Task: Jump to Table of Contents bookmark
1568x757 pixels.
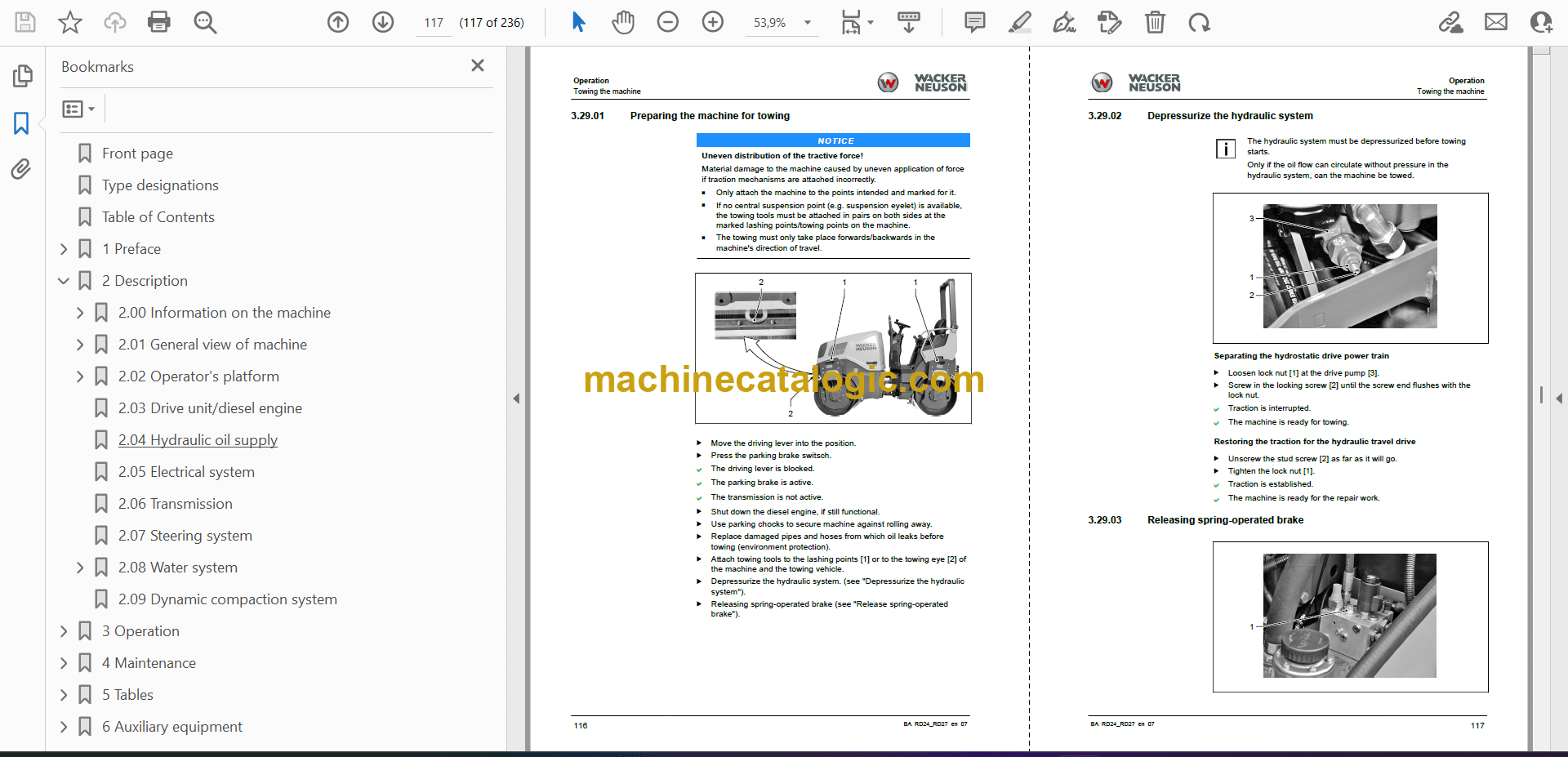Action: coord(158,217)
